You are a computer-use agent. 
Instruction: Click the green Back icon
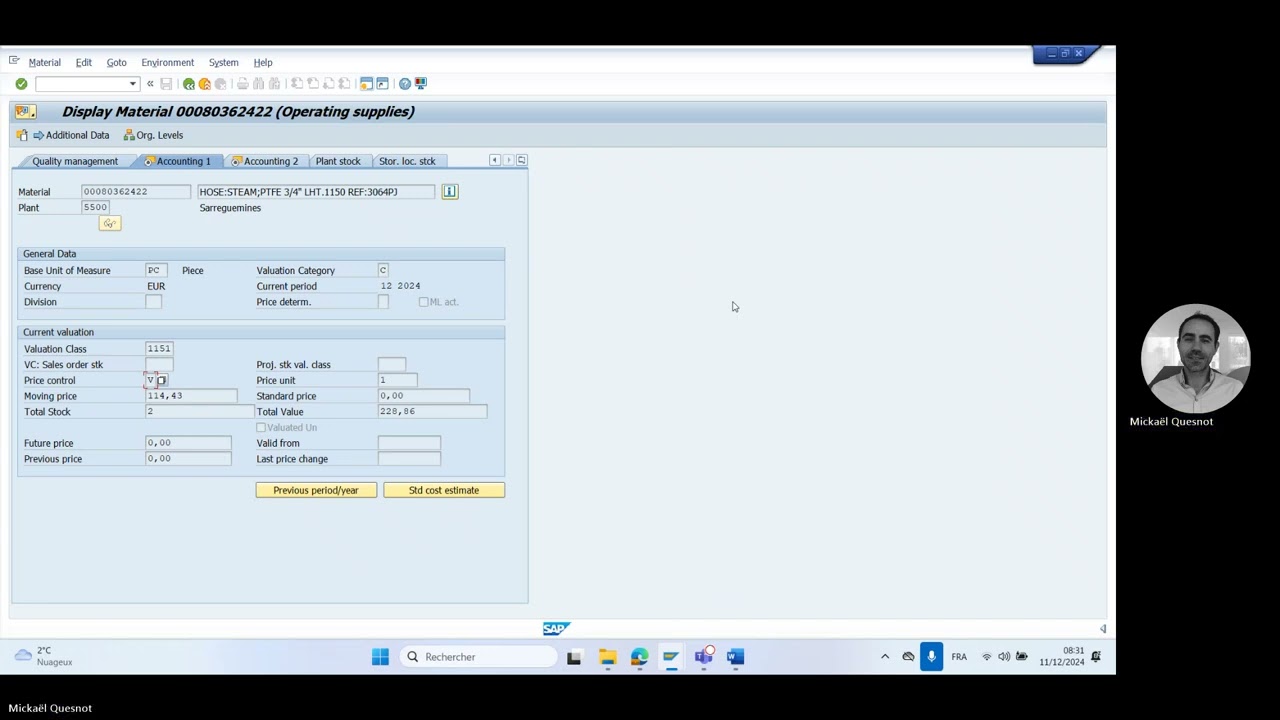[189, 84]
